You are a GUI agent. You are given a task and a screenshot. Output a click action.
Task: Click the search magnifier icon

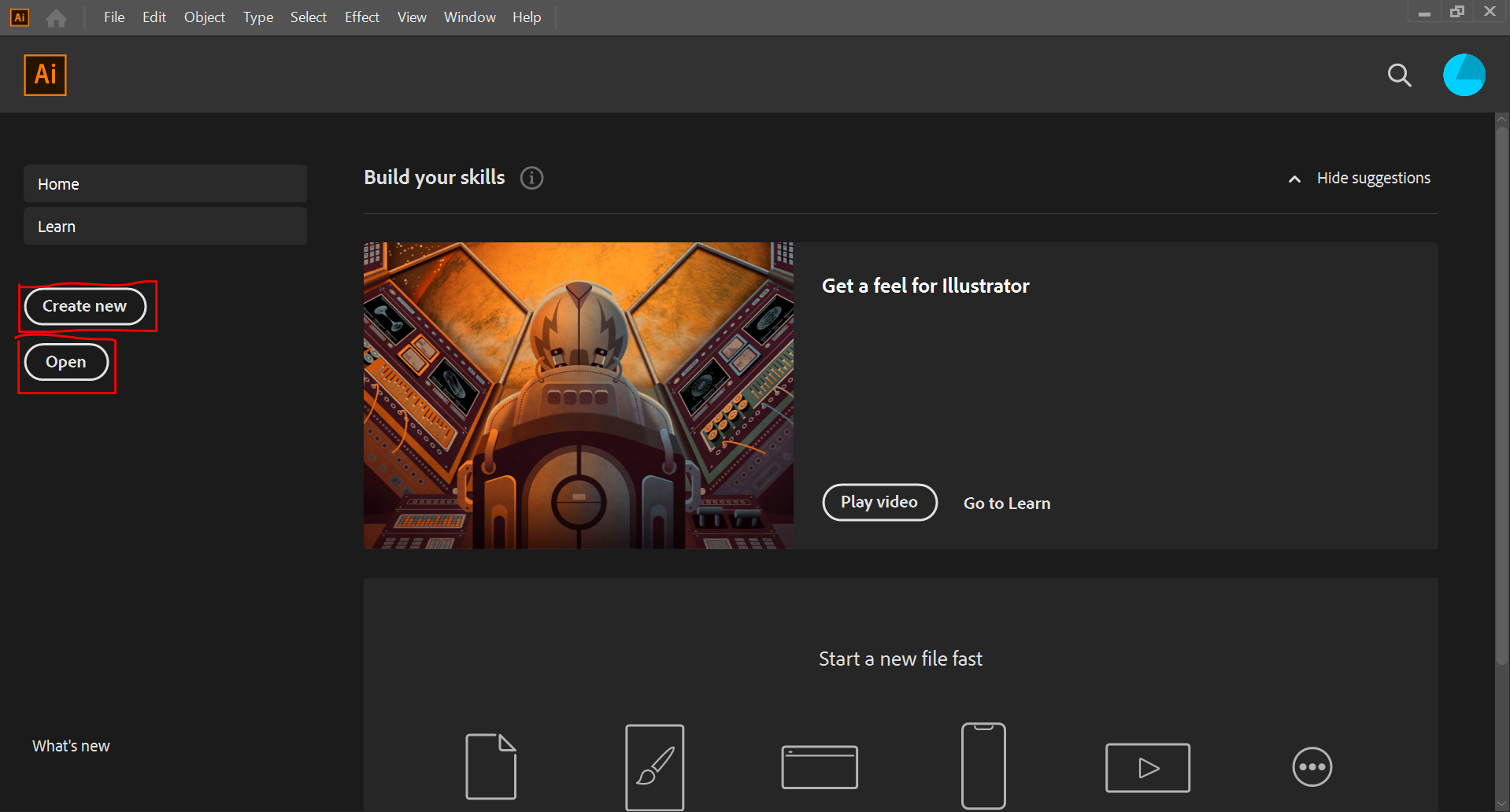1399,76
